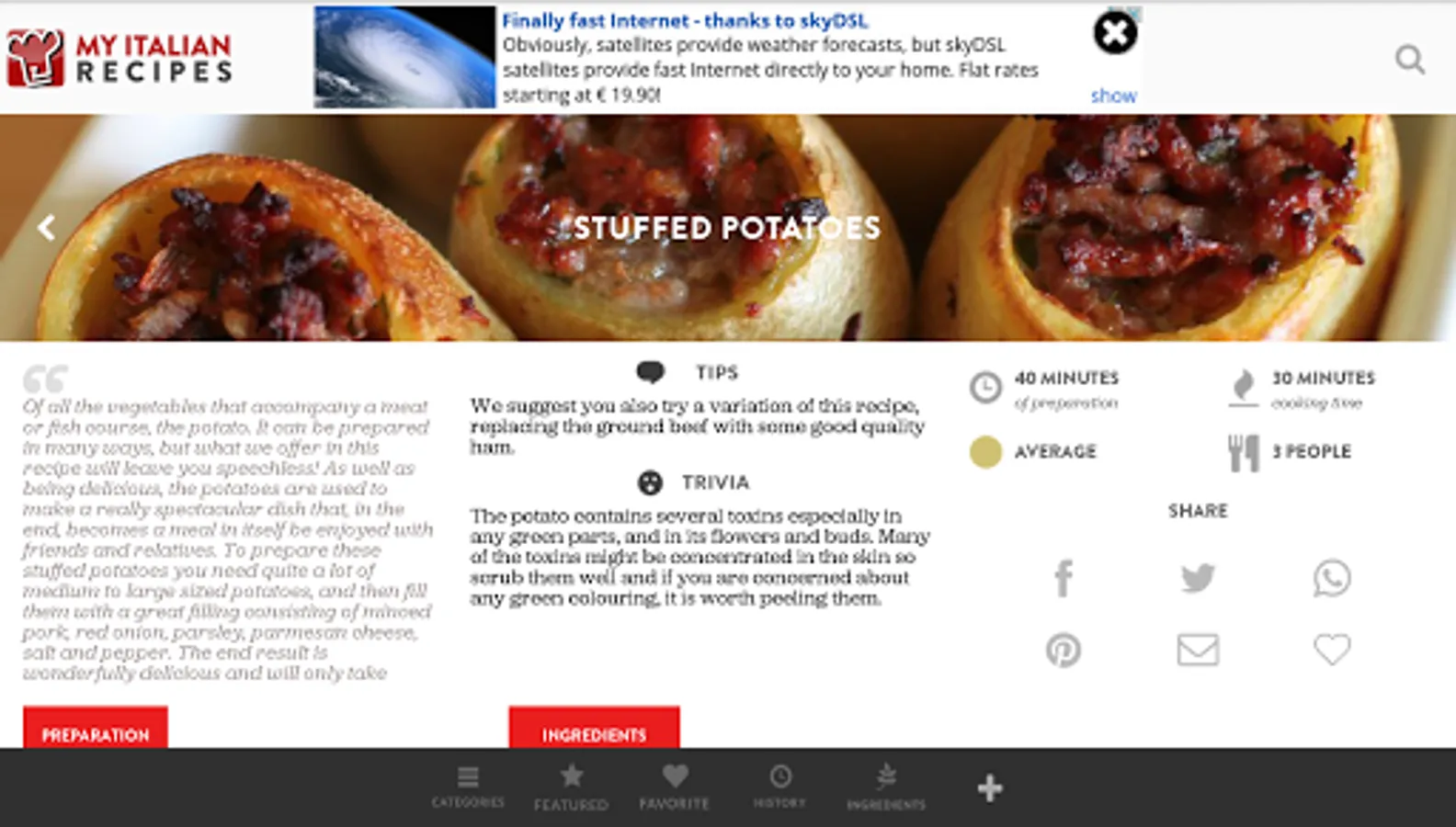View the History tab
Screen dimensions: 1456x827
[x=779, y=787]
